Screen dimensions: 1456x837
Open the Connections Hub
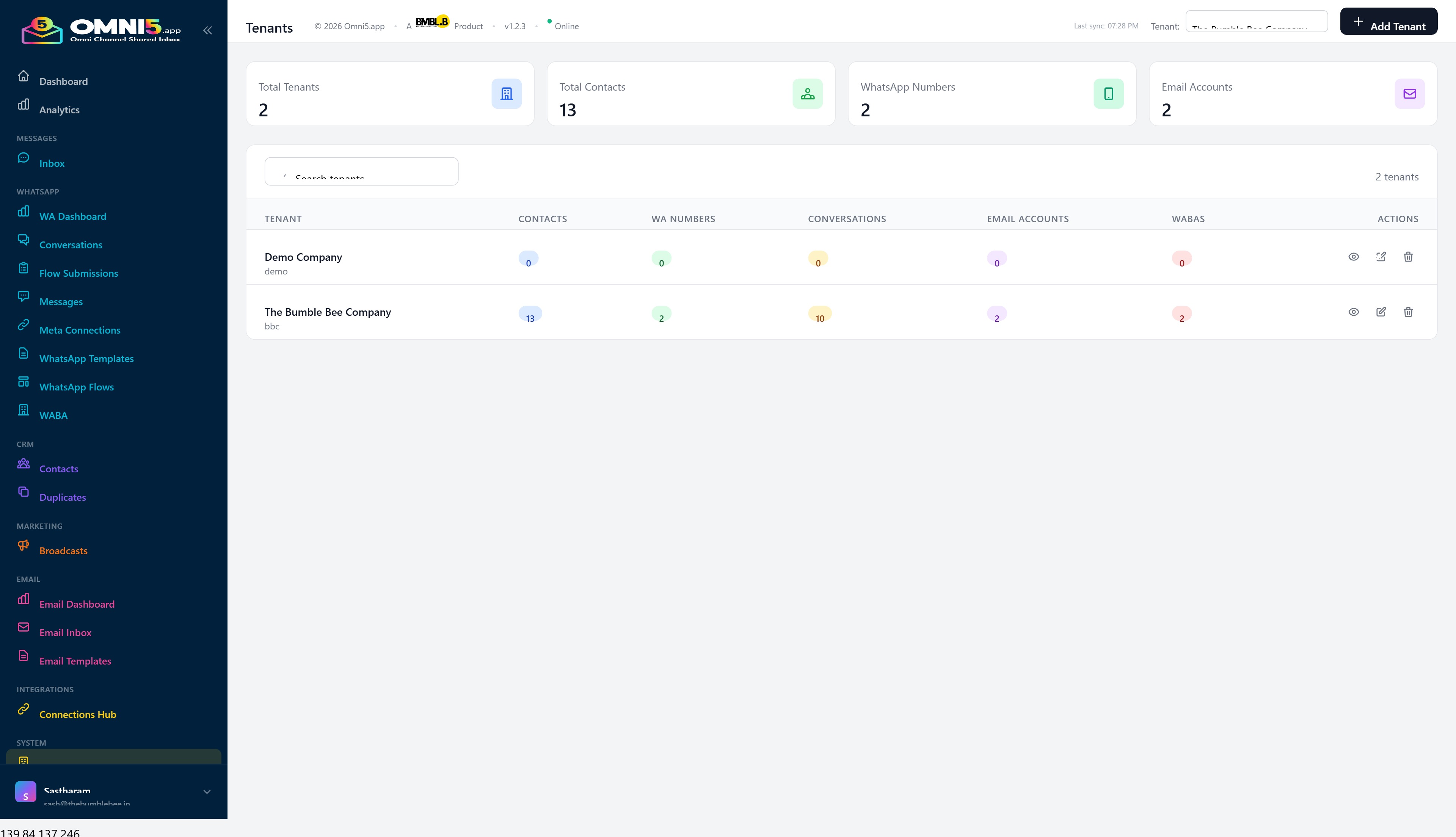click(78, 714)
